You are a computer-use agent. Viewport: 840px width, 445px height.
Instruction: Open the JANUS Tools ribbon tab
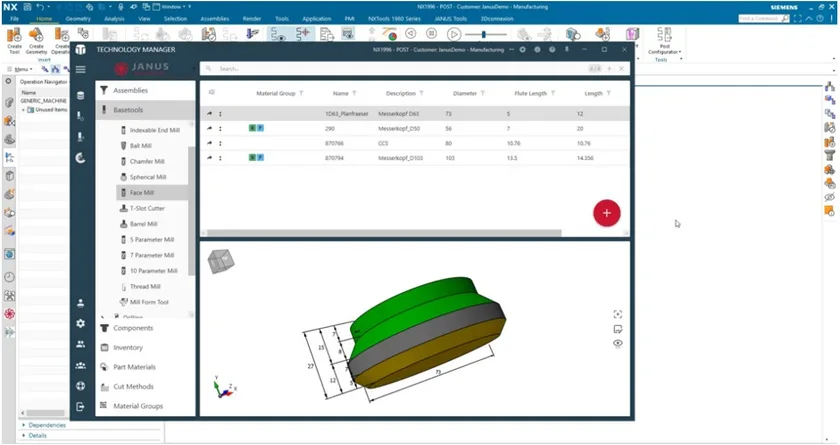(451, 19)
